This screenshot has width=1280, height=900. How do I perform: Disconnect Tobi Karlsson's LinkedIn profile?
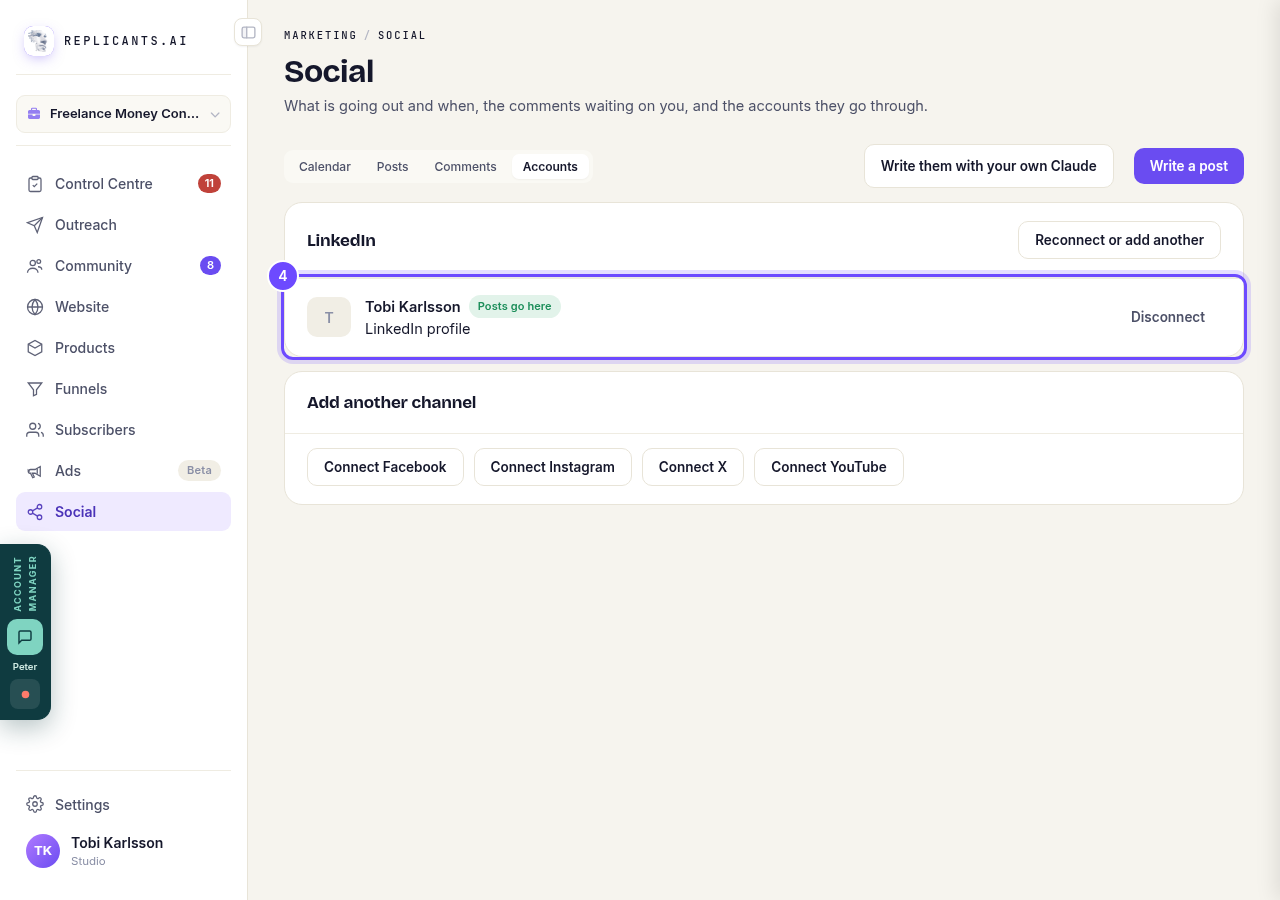[1168, 317]
